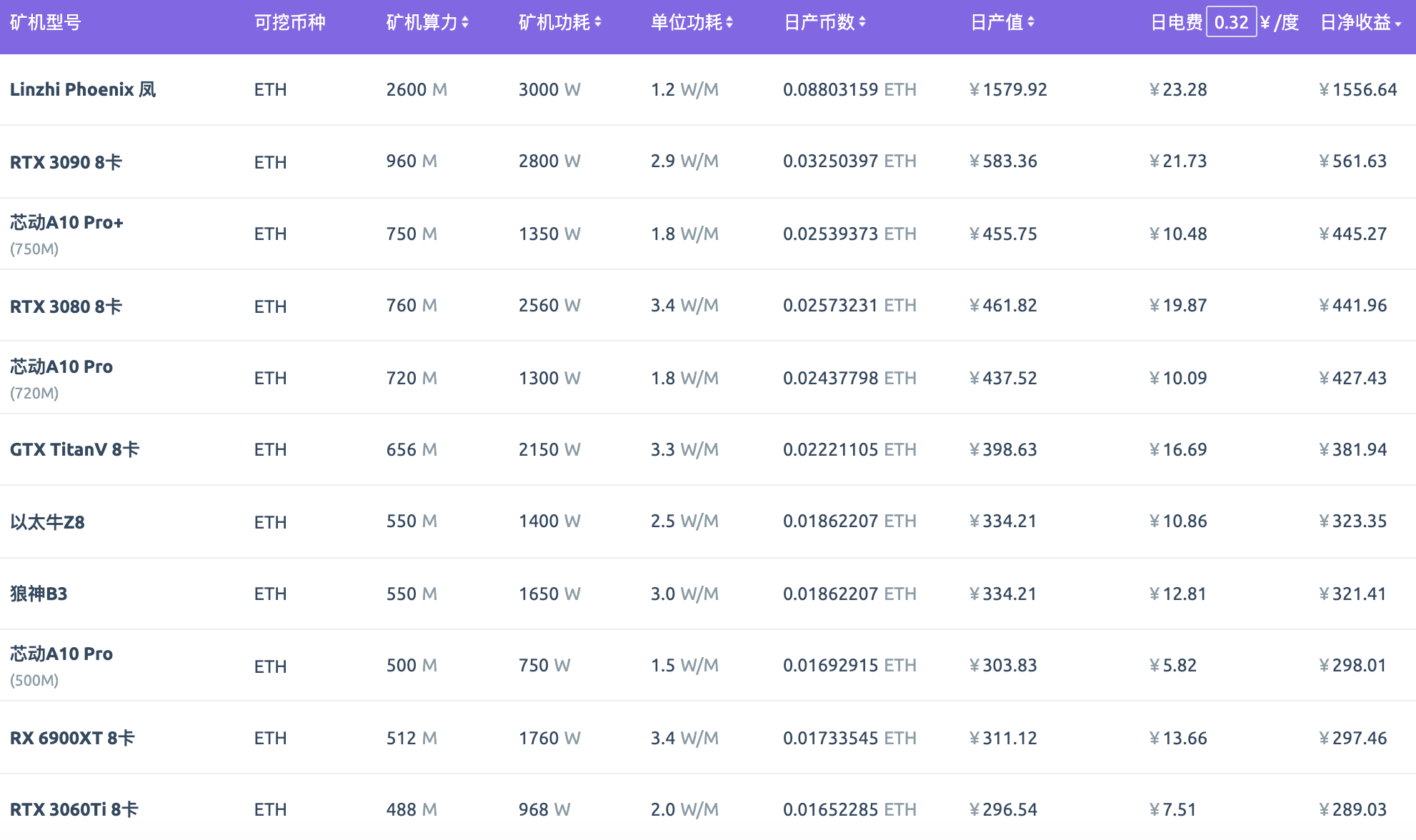Screen dimensions: 1416x840
Task: Sort by 日产币数 column arrows
Action: (862, 23)
